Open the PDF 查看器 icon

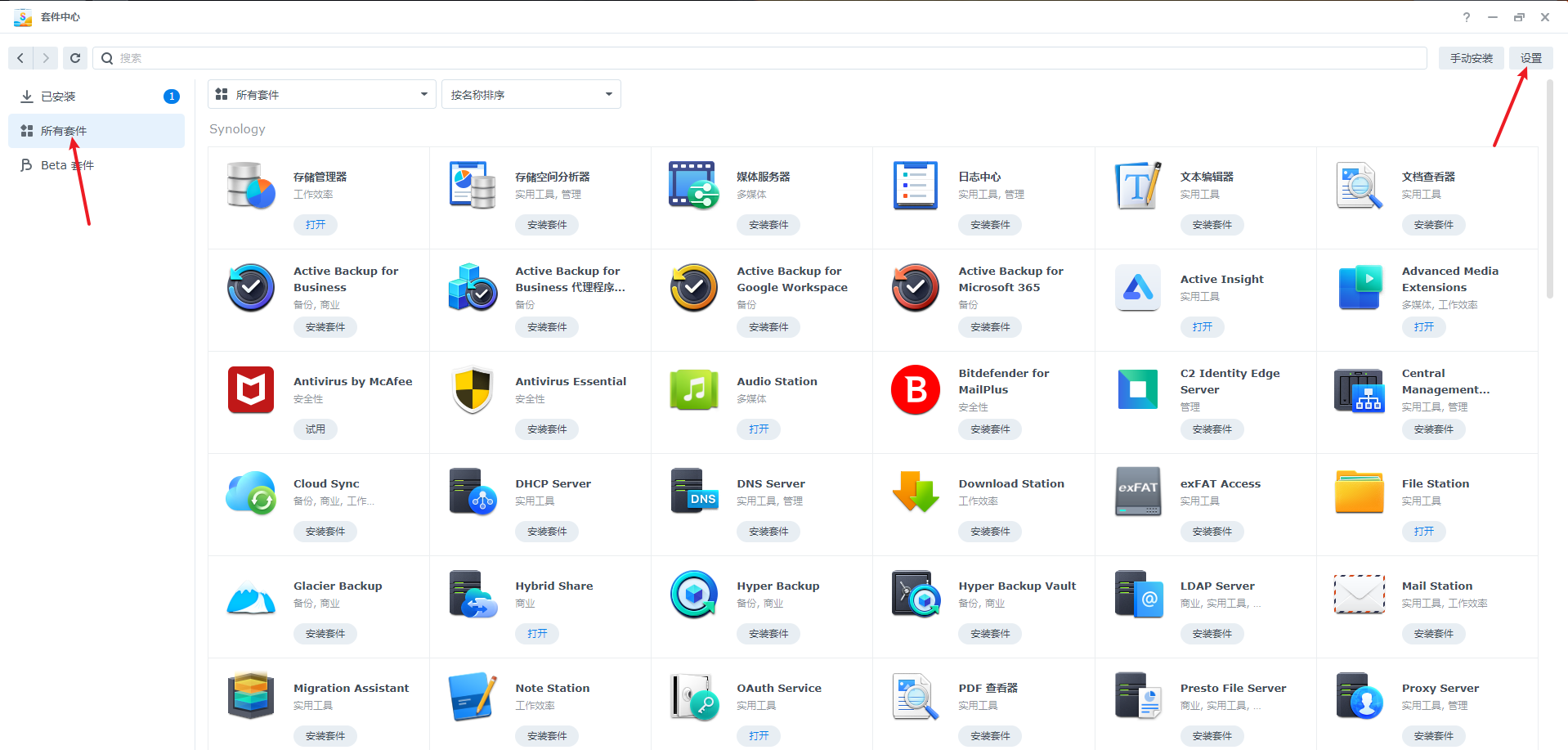[915, 696]
